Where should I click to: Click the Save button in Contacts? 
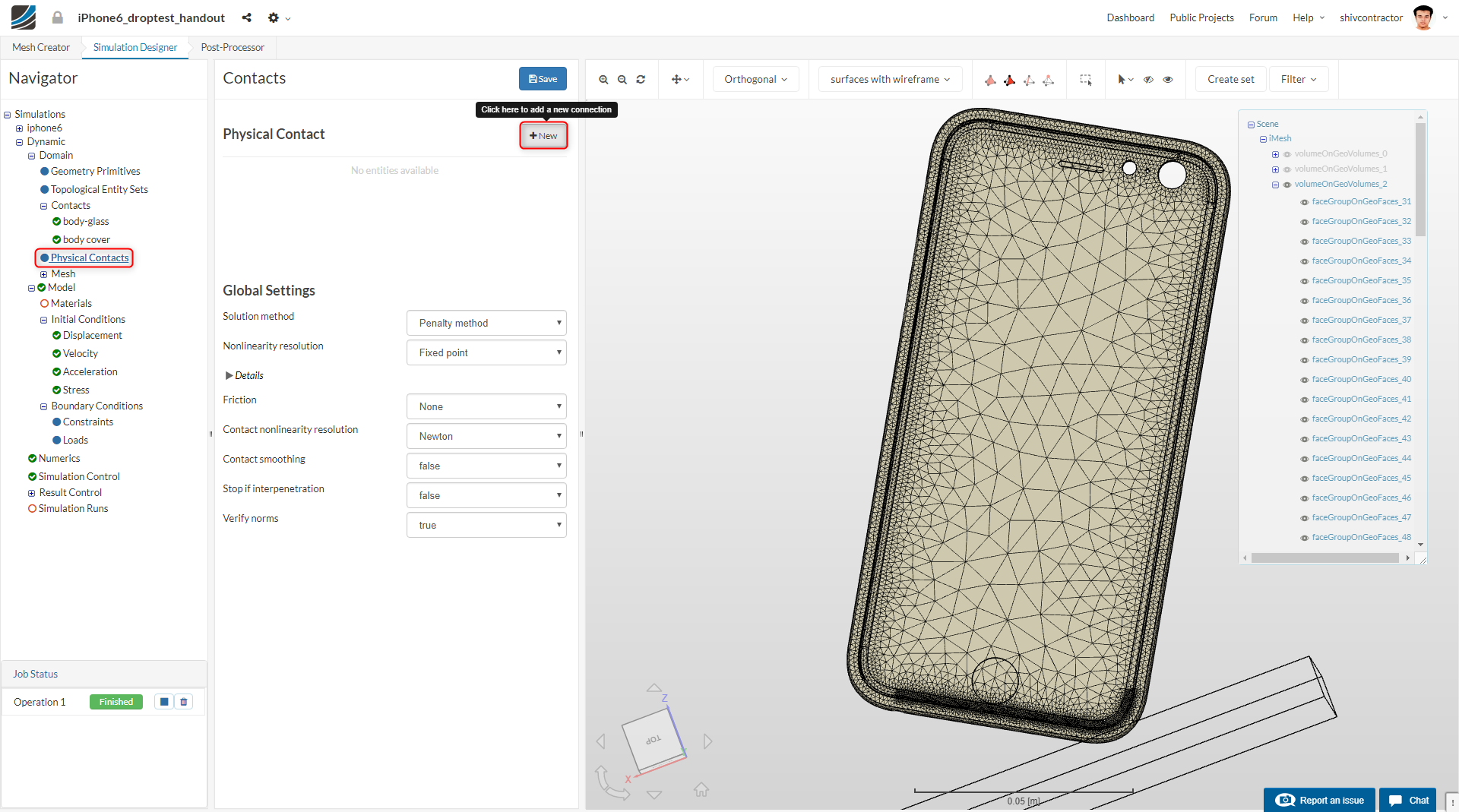click(543, 79)
